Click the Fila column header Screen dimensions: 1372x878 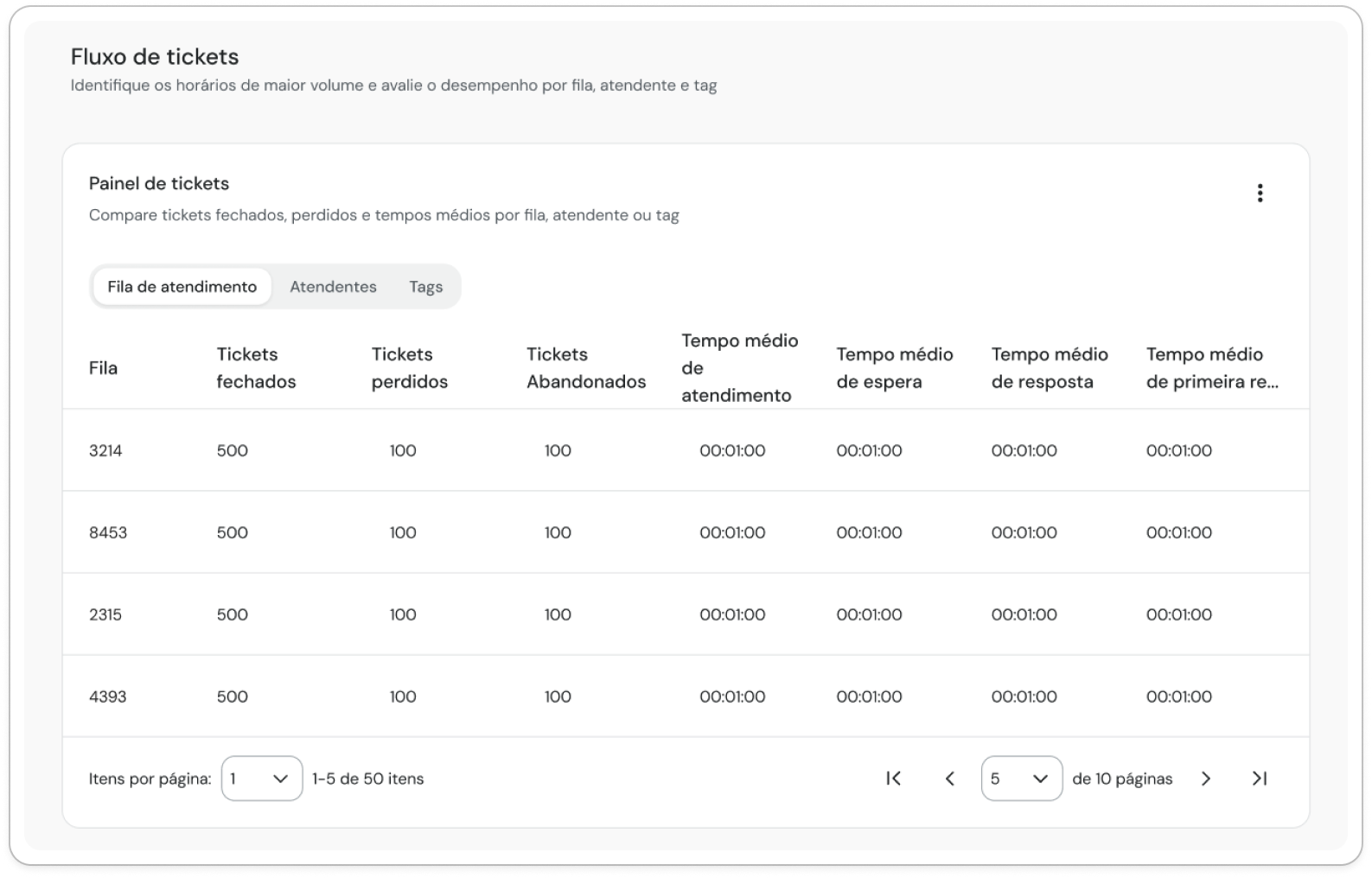103,368
